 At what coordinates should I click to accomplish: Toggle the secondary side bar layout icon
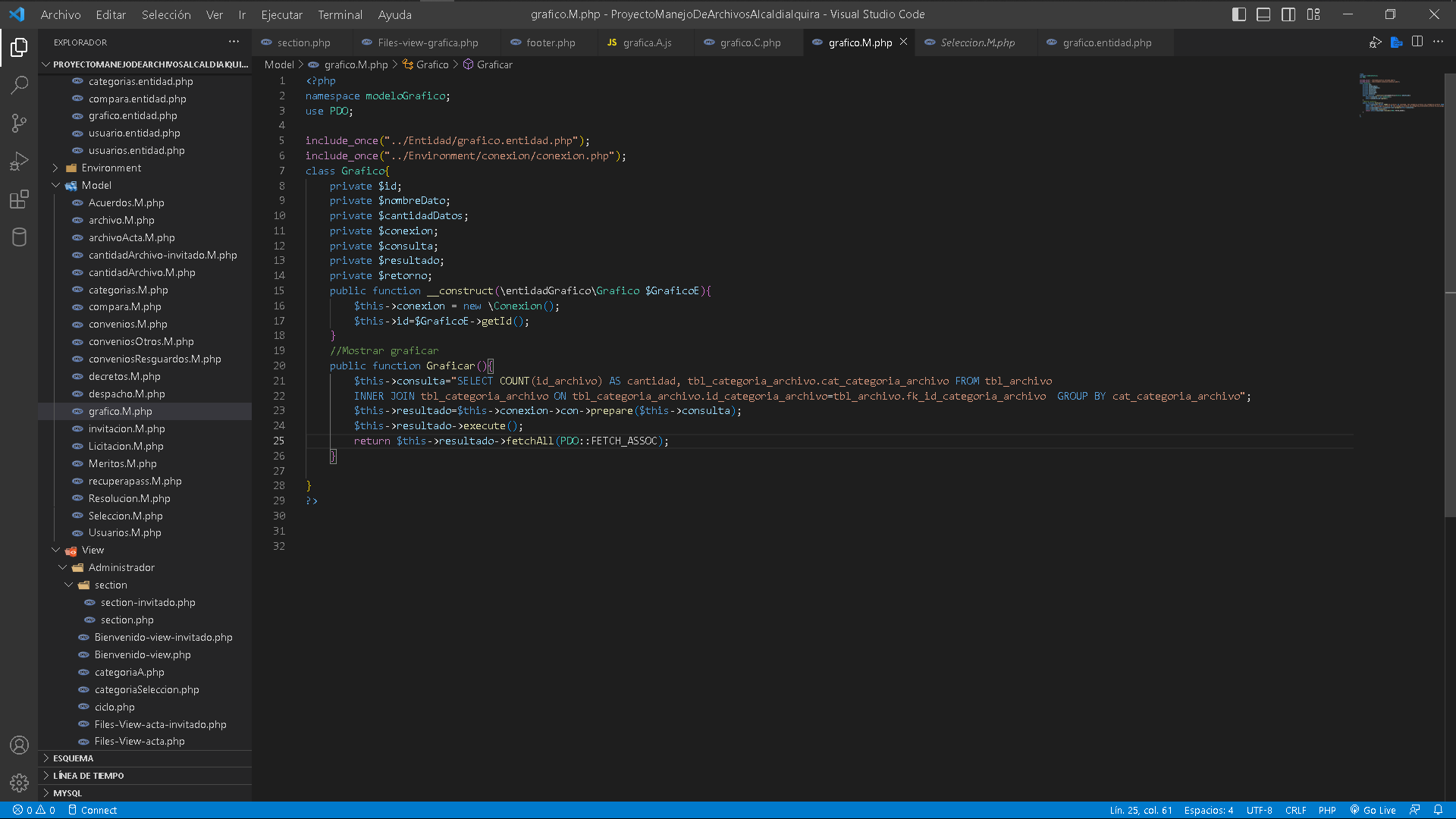[x=1288, y=14]
